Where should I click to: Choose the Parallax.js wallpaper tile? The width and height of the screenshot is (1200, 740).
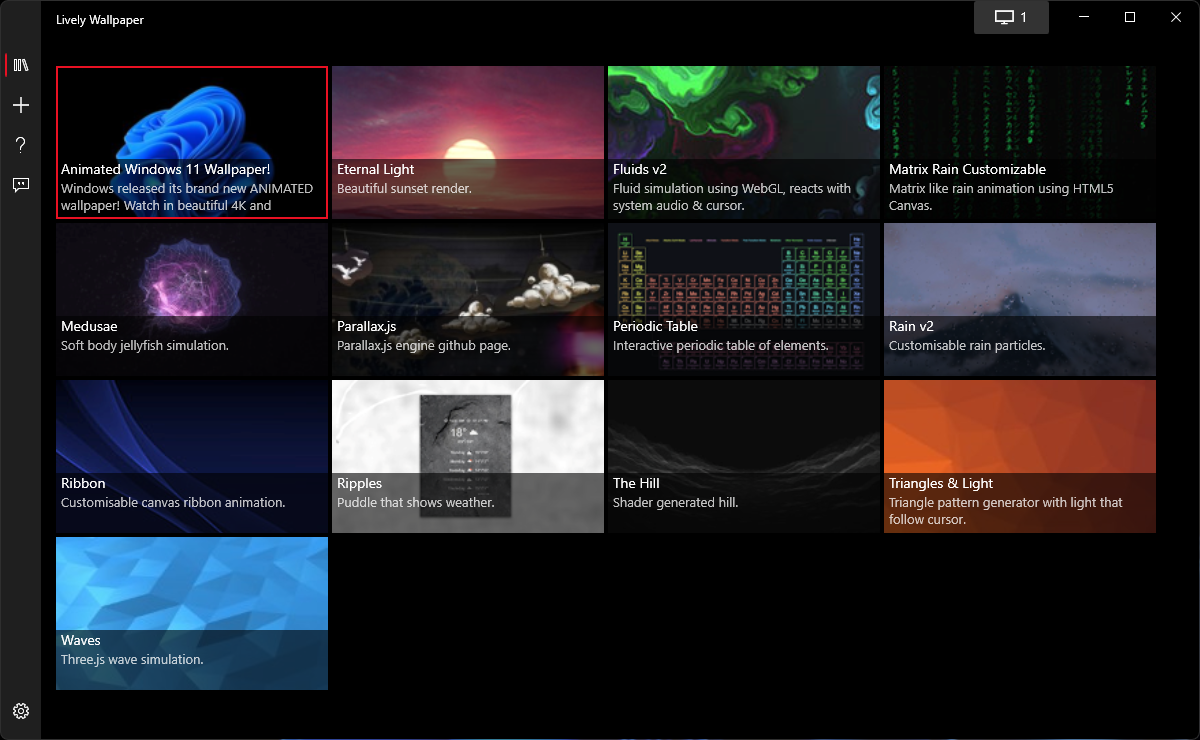point(468,299)
